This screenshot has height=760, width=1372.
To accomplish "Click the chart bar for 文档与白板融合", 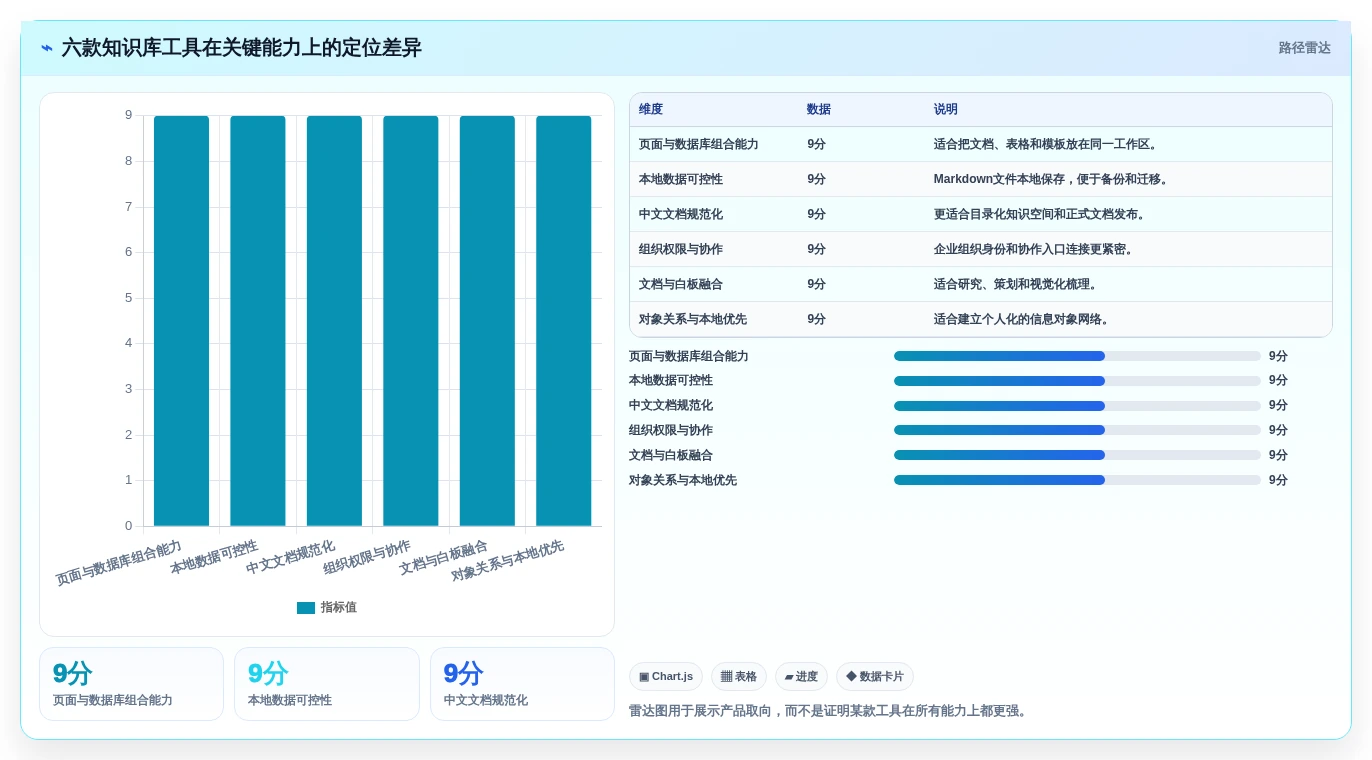I will (x=487, y=321).
